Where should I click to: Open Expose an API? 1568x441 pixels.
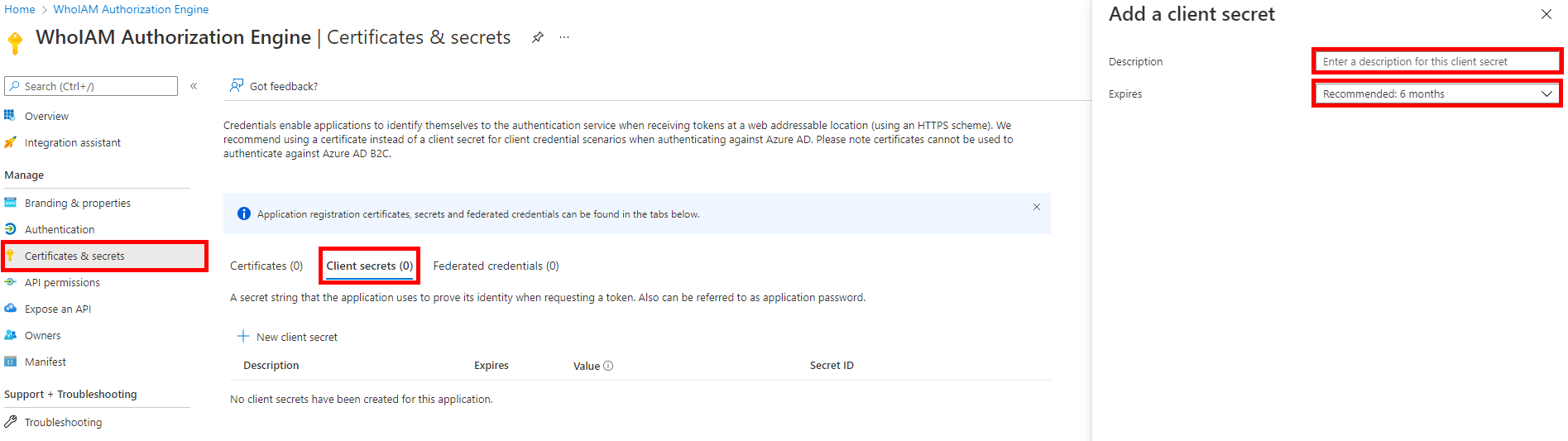click(x=57, y=309)
